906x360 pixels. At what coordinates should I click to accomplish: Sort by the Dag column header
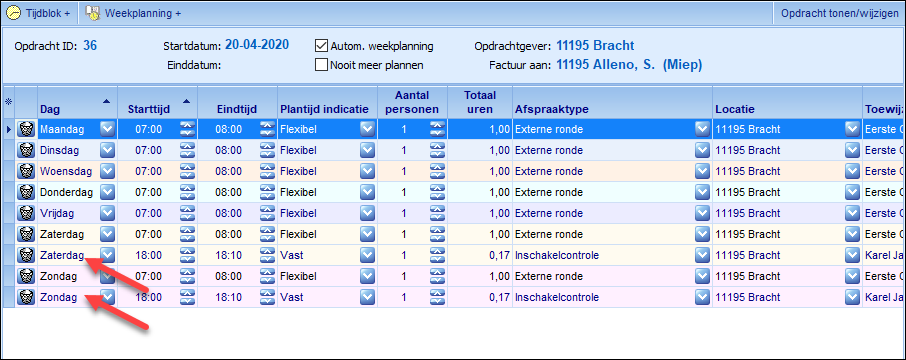(77, 102)
